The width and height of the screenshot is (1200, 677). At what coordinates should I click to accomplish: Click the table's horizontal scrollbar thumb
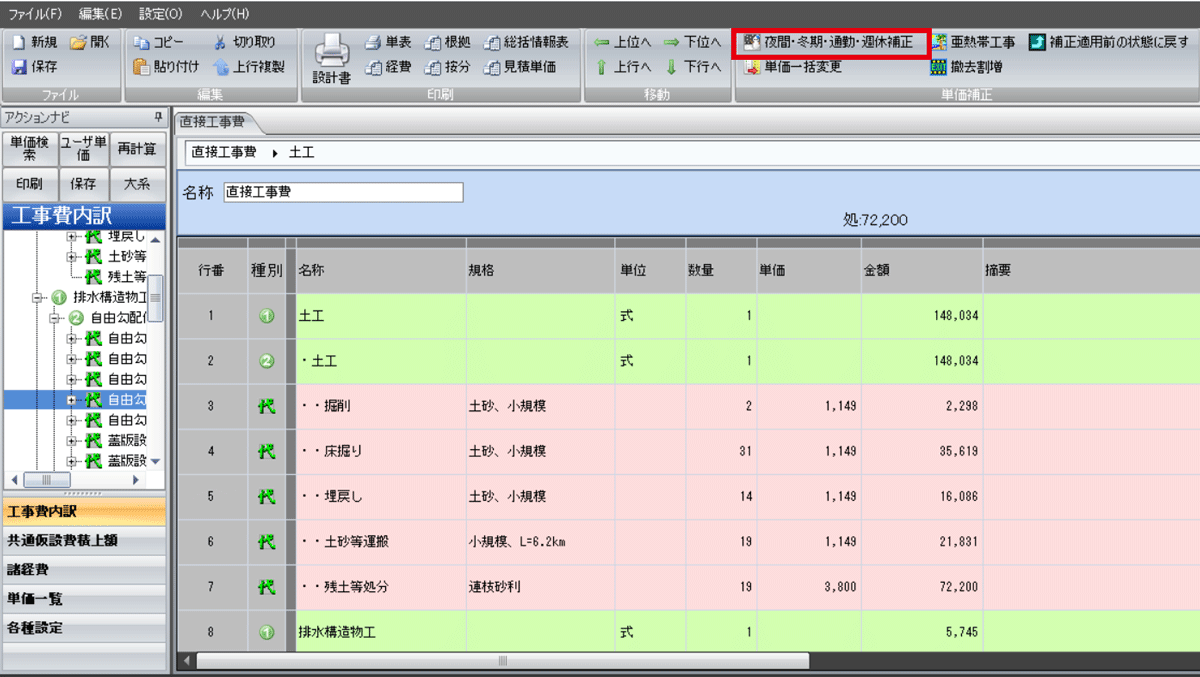[501, 661]
